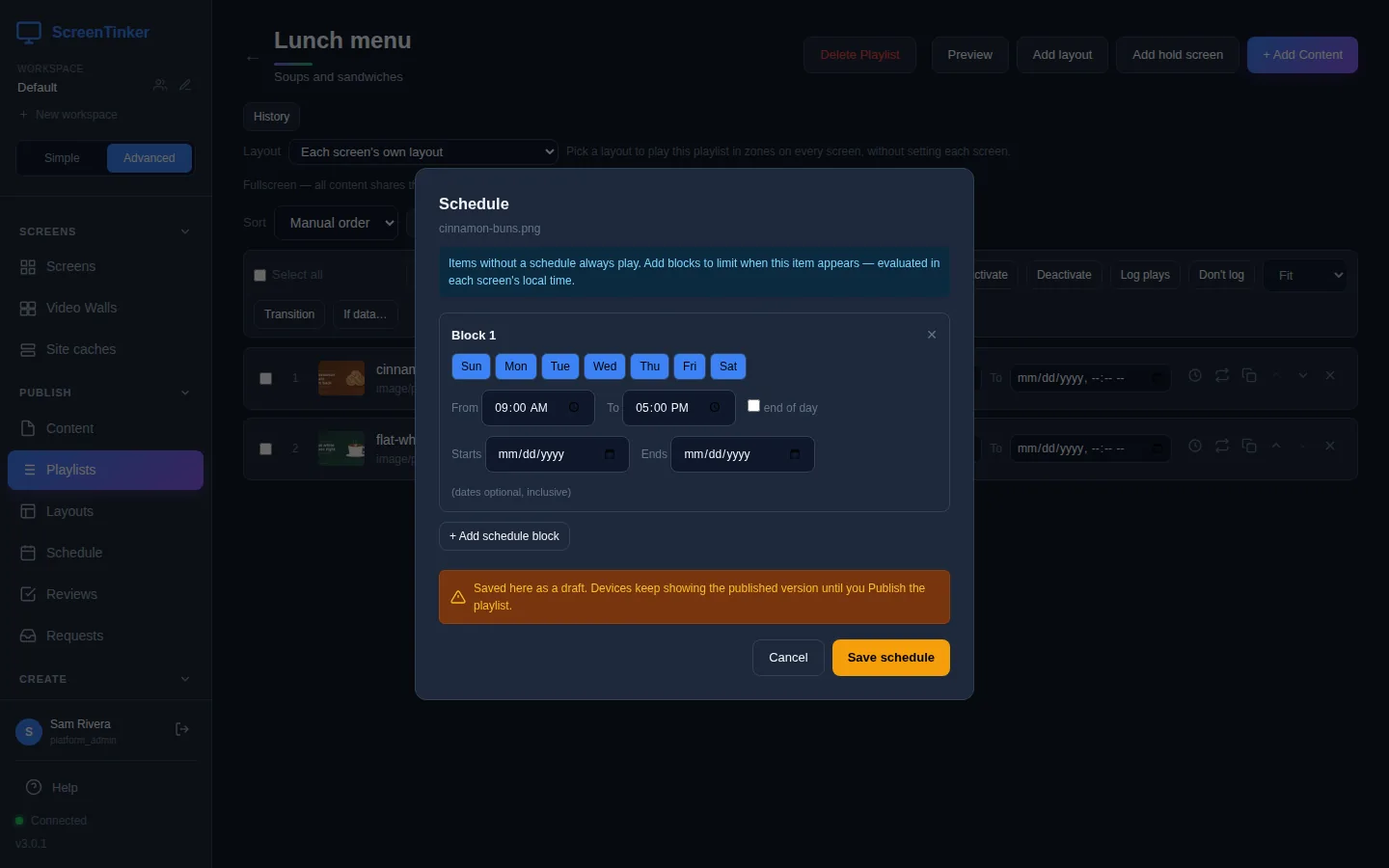Toggle Thu in Block 1
1389x868 pixels.
(650, 366)
